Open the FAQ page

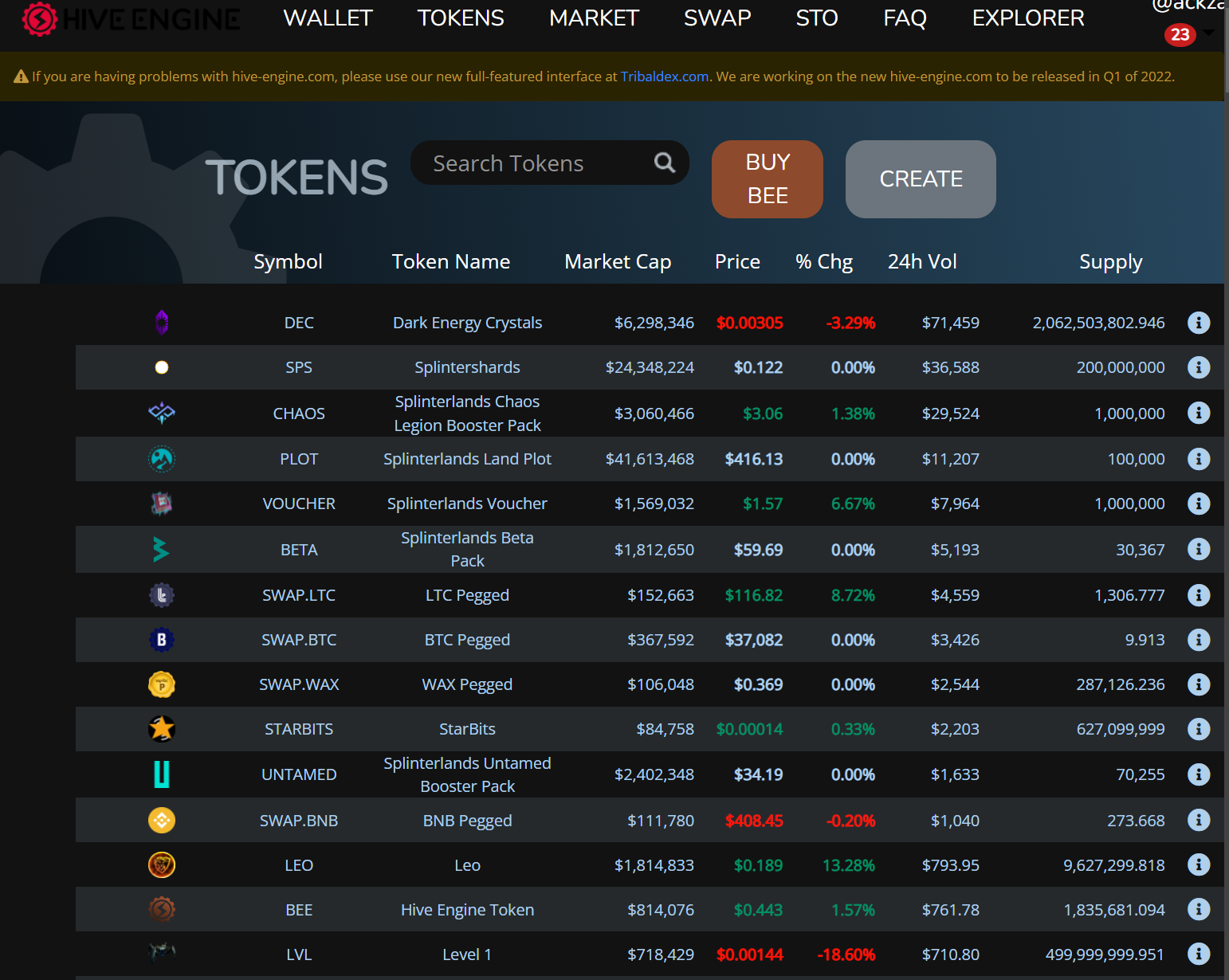pos(905,18)
